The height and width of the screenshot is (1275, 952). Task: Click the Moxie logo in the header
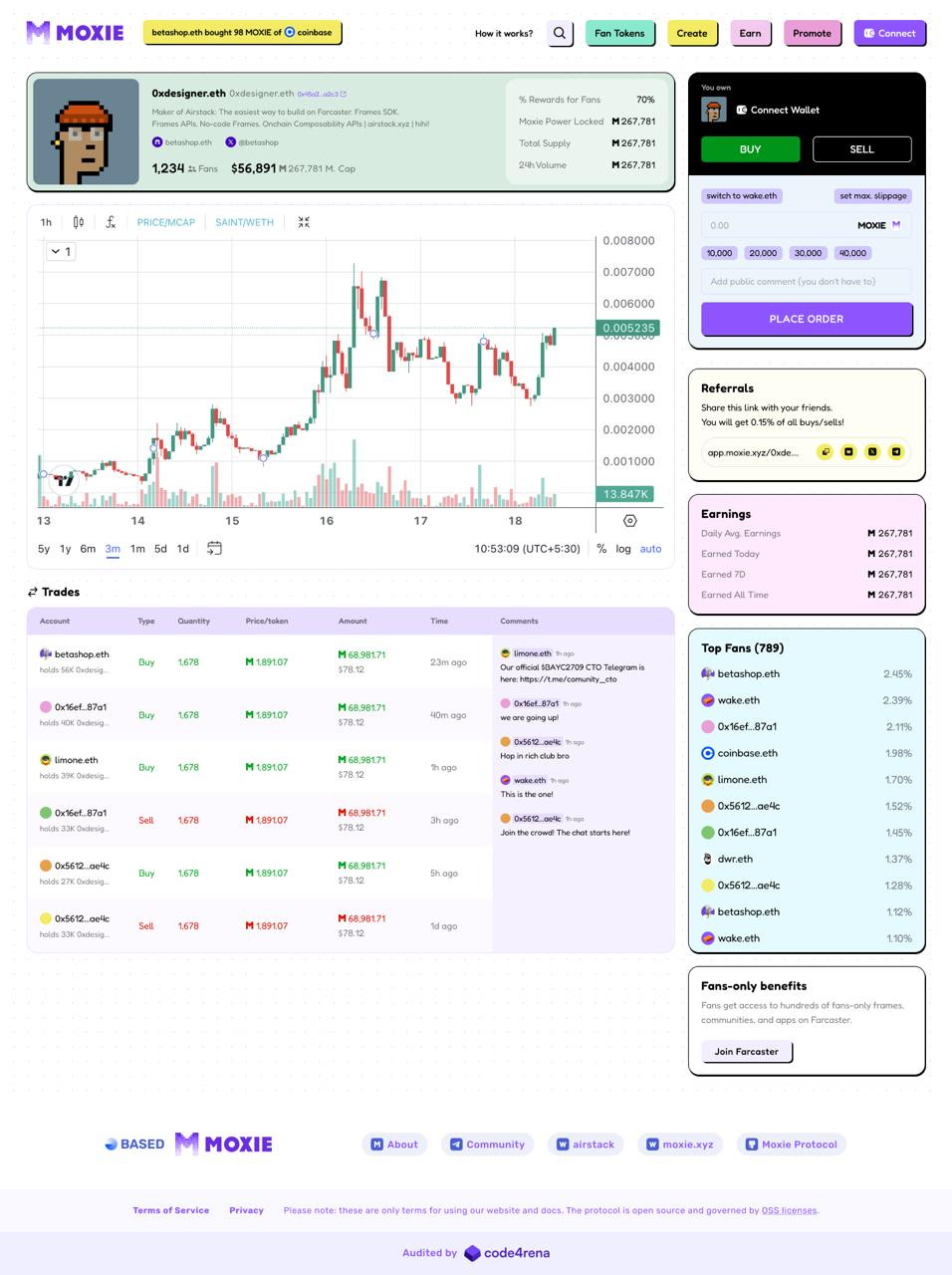[75, 33]
